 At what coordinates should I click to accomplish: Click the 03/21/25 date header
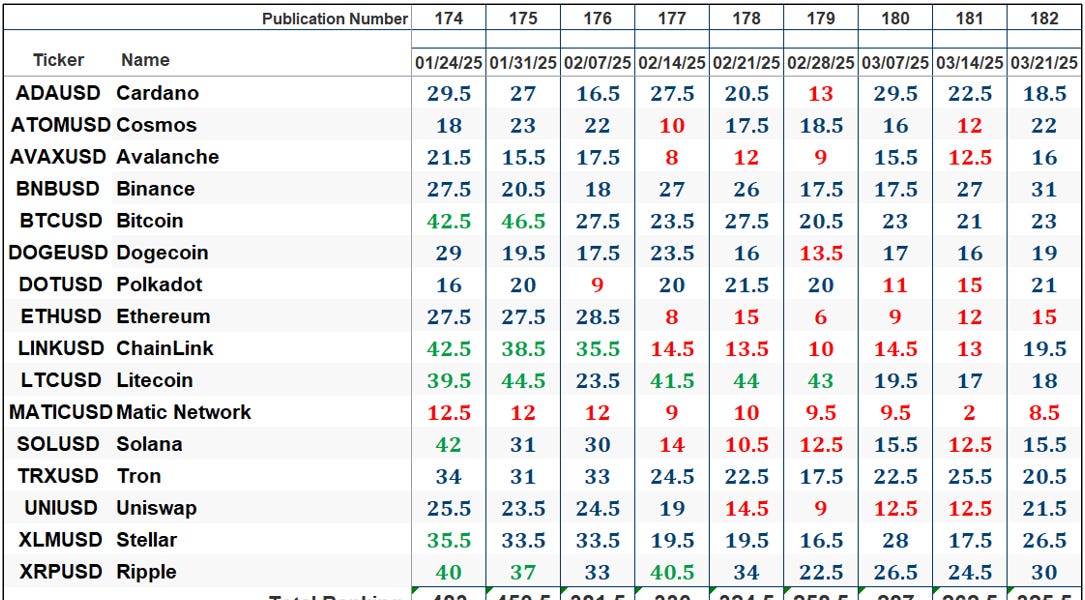[1044, 63]
